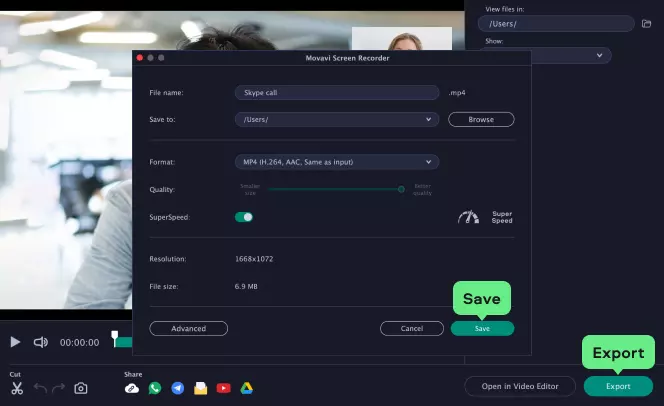664x406 pixels.
Task: Edit the File name field
Action: click(x=337, y=92)
